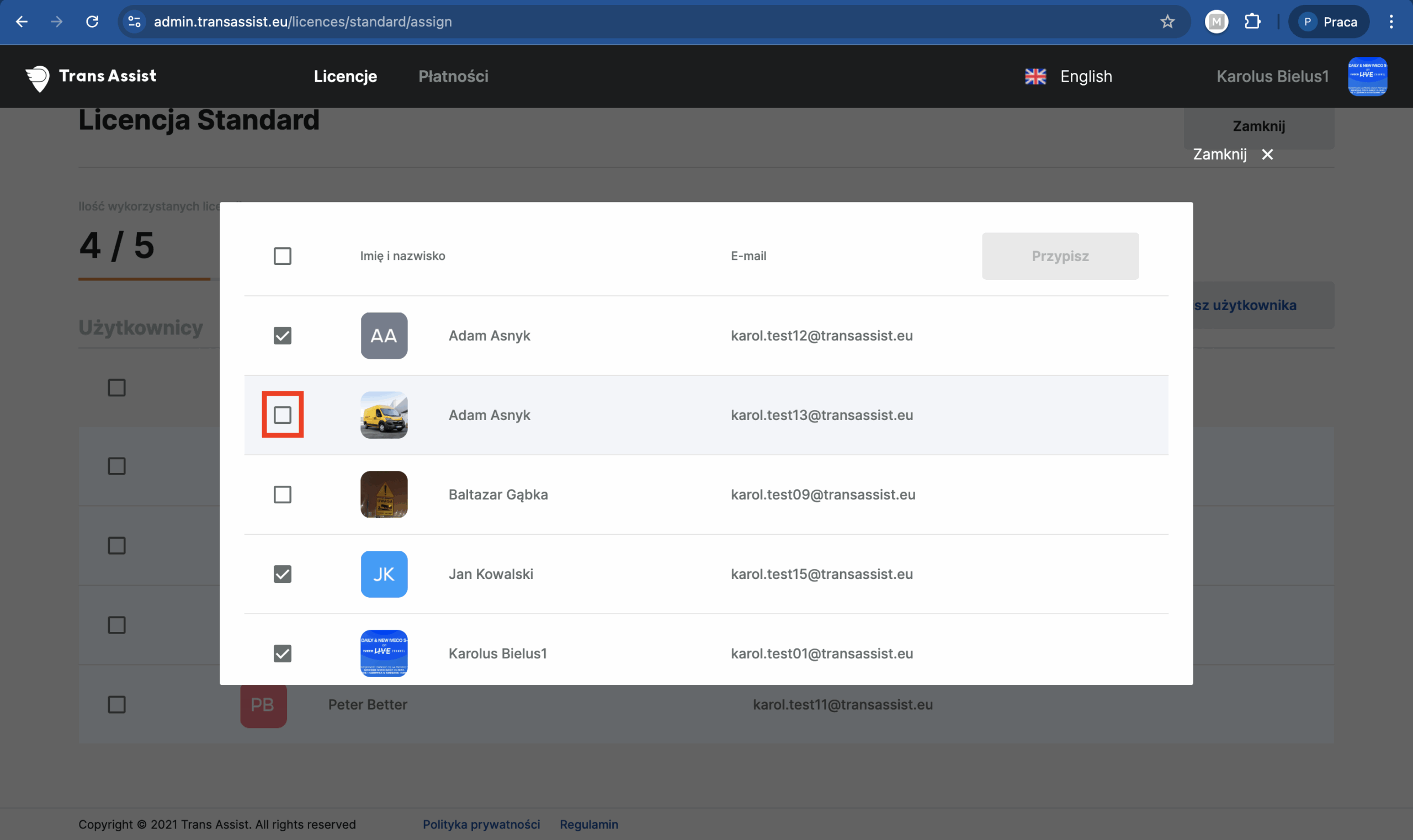The height and width of the screenshot is (840, 1413).
Task: Select Baltazar Gąbka's checkbox
Action: [x=282, y=495]
